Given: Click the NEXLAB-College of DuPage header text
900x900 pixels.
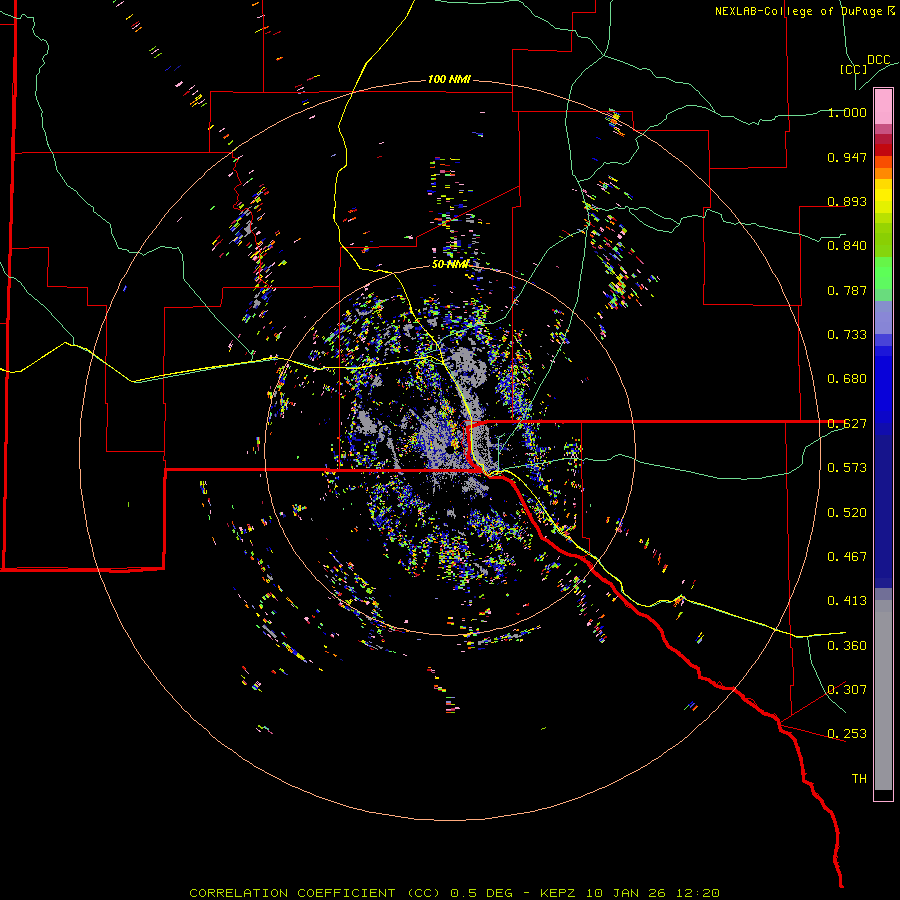Looking at the screenshot, I should [x=804, y=11].
